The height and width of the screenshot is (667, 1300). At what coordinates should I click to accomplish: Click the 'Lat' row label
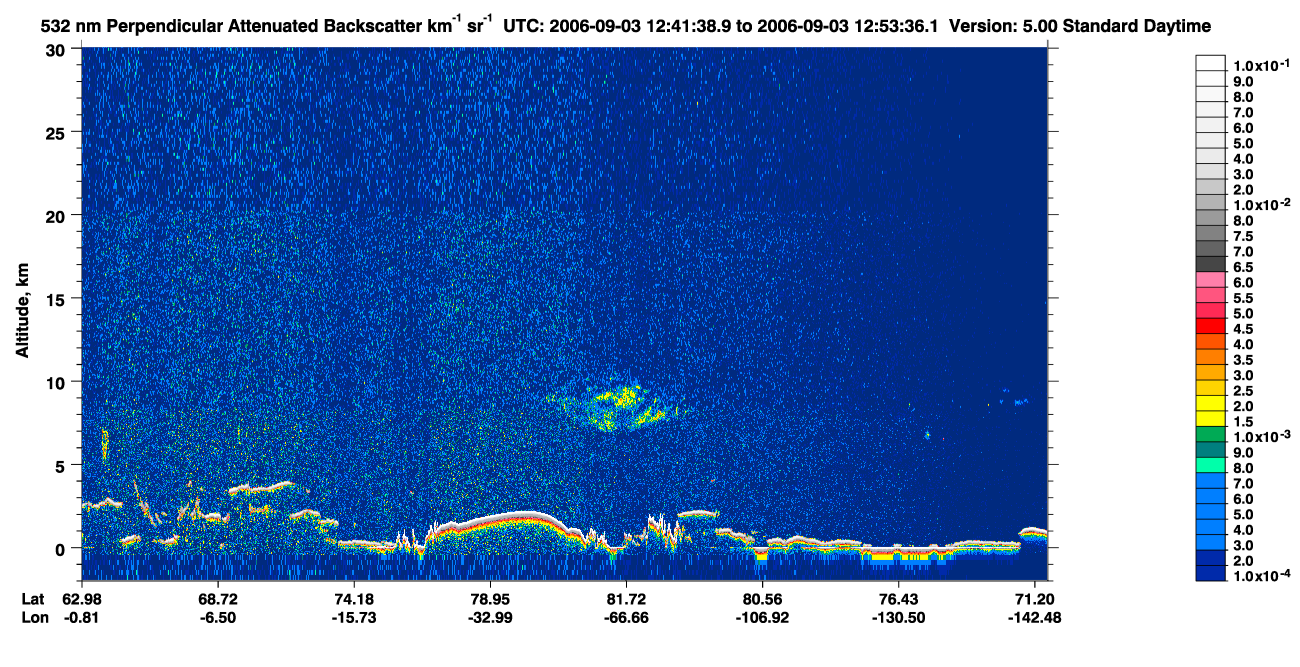(32, 599)
